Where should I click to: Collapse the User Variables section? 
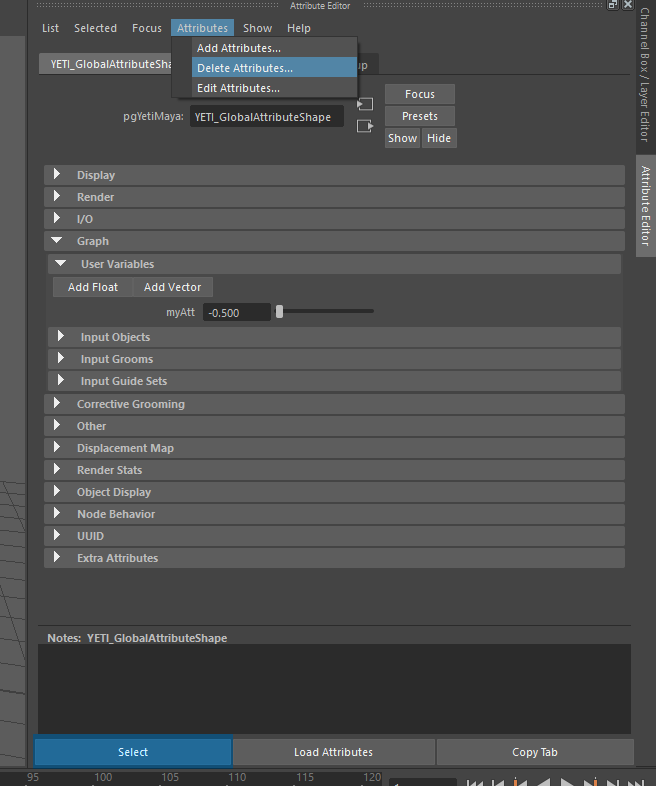(61, 264)
